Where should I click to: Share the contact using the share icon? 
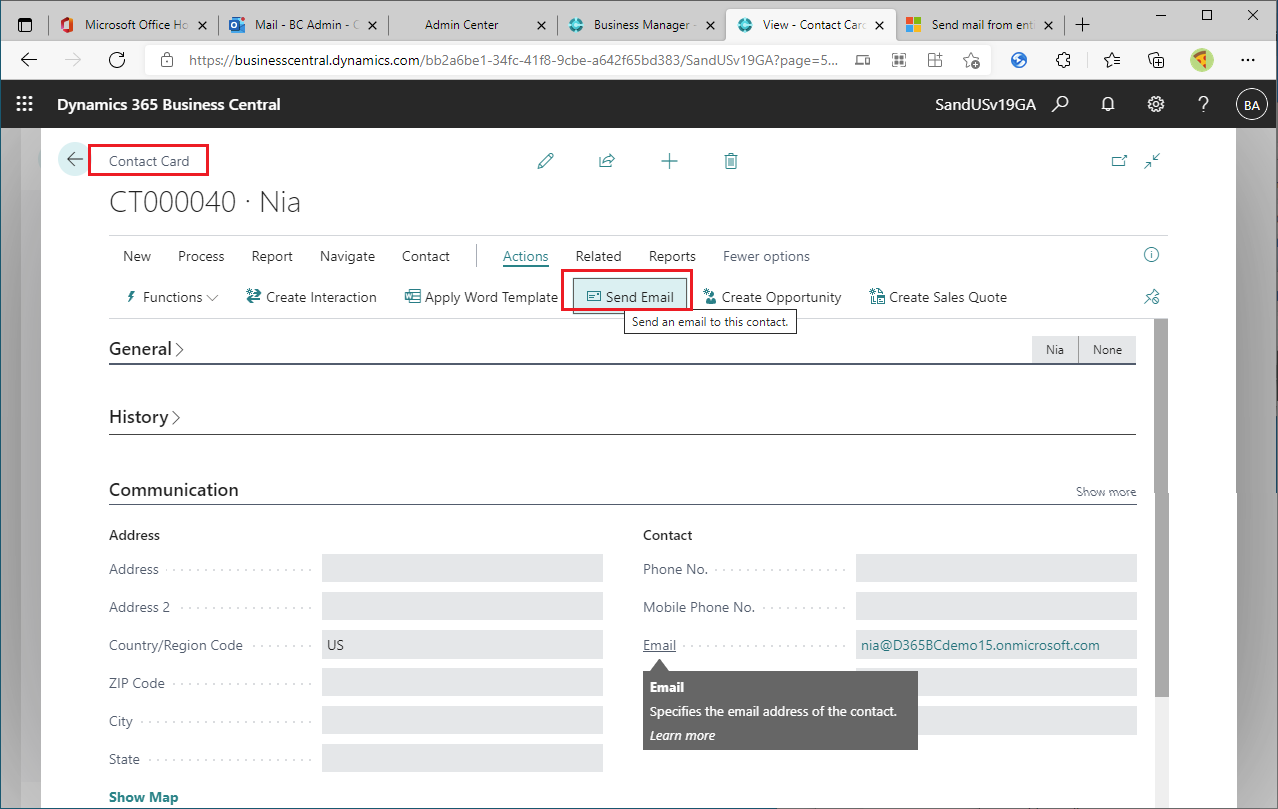(x=607, y=160)
